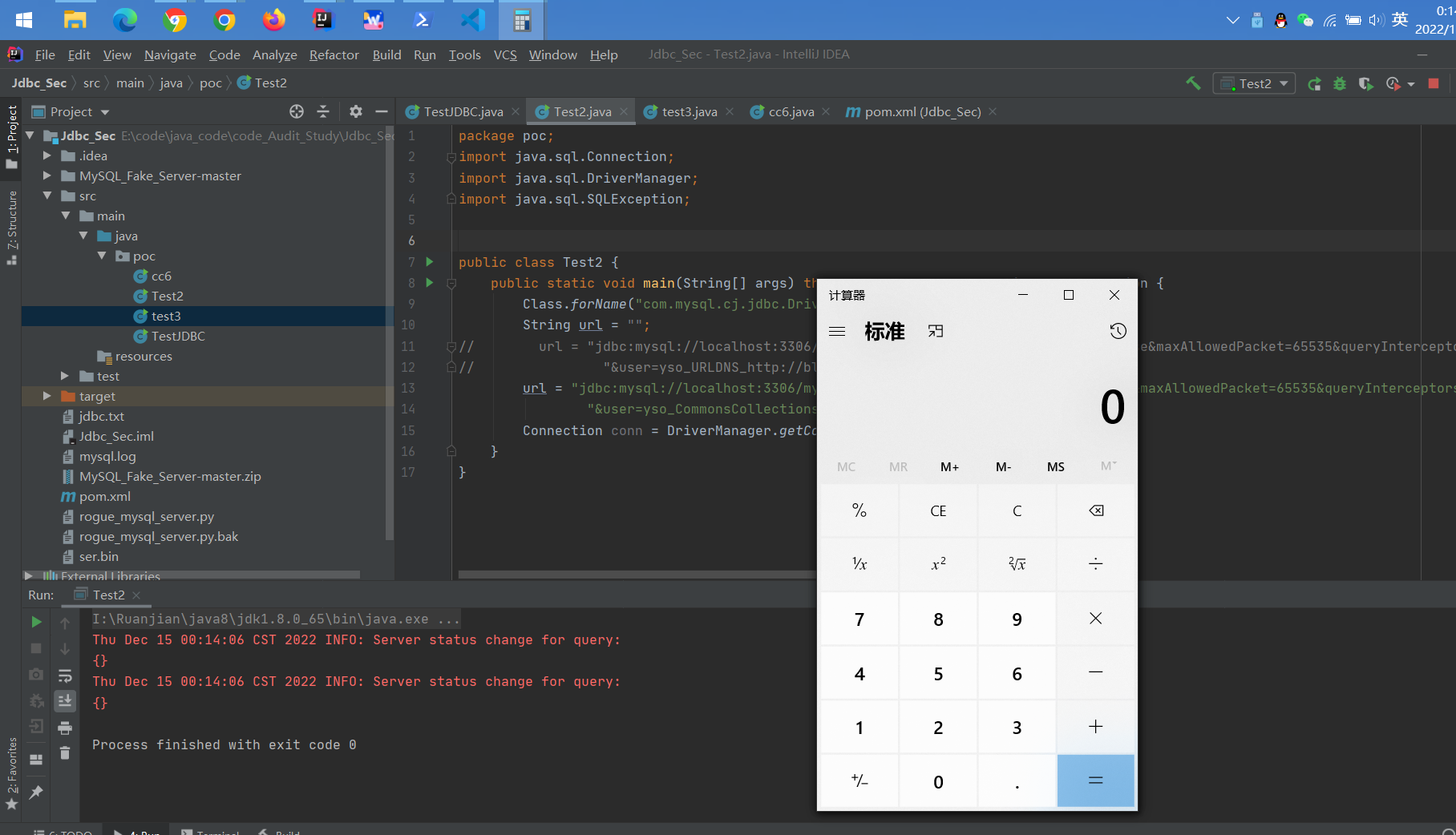The image size is (1456, 835).
Task: Open Calculator navigation hamburger menu
Action: point(837,331)
